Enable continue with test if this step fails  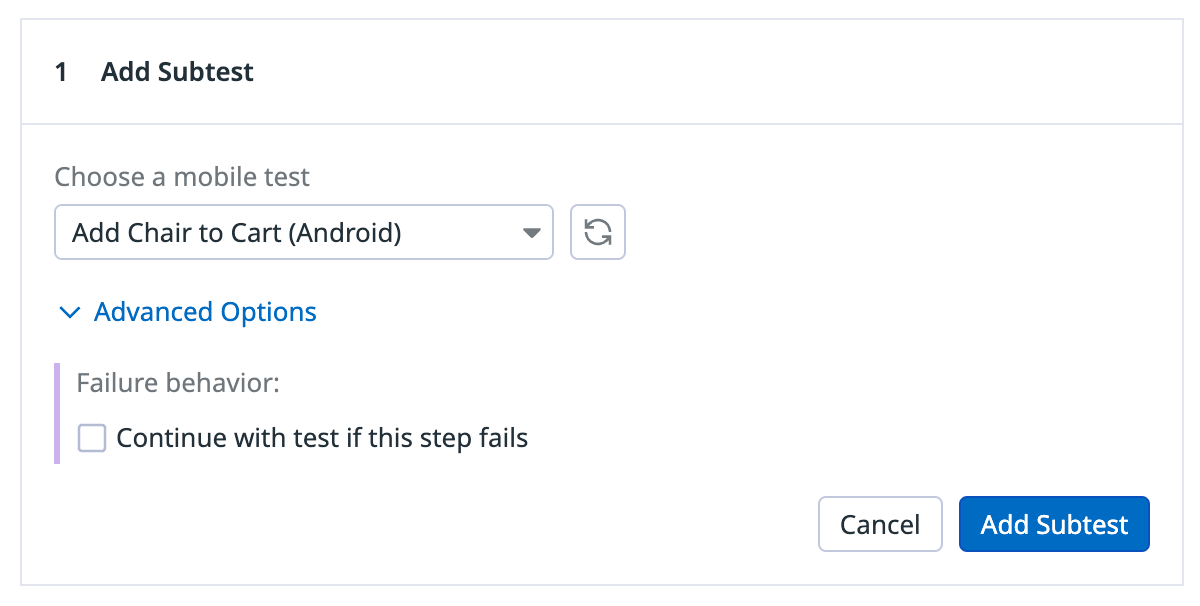(x=91, y=438)
